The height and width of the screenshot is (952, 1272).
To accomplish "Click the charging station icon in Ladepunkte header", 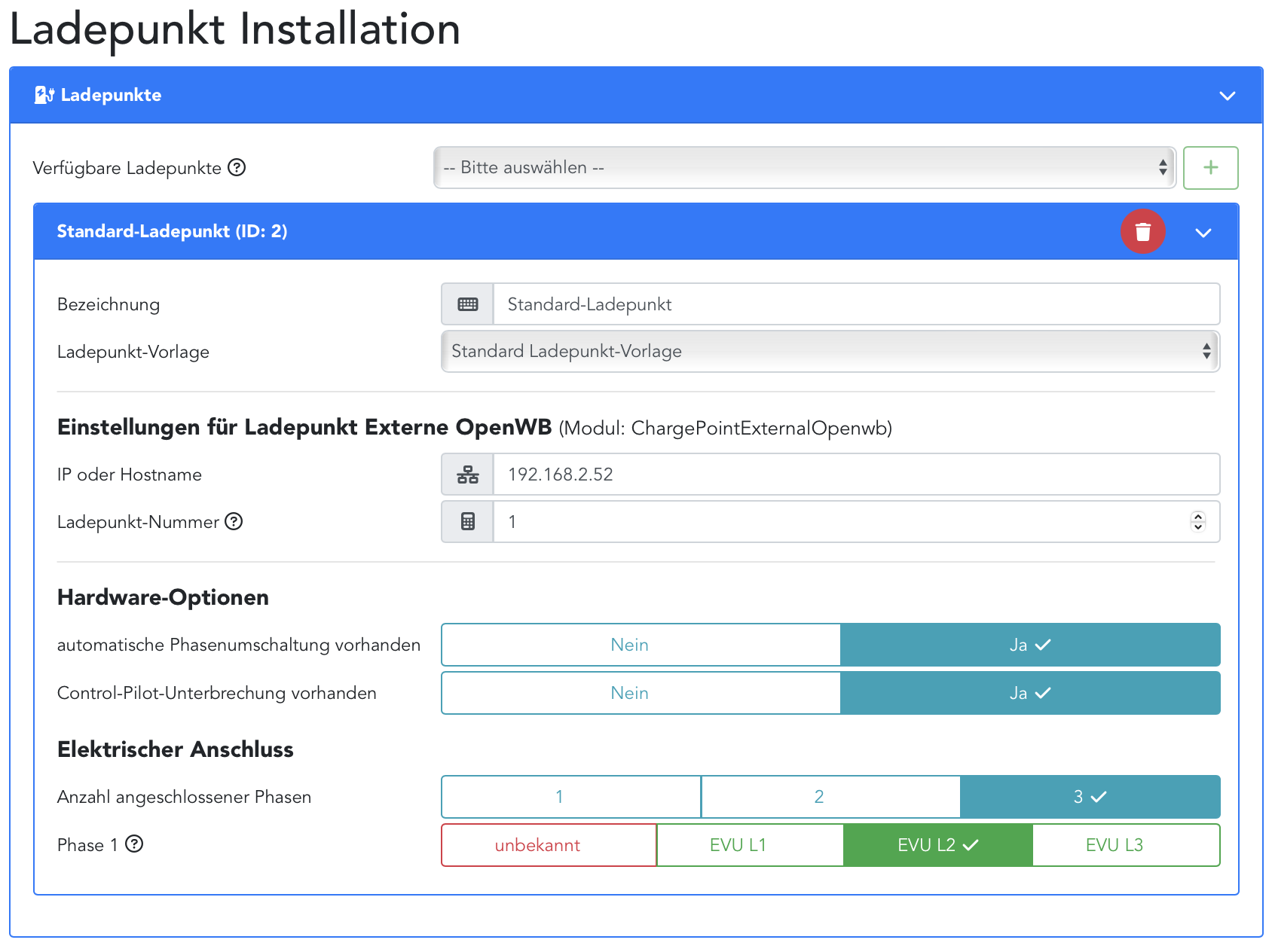I will click(44, 95).
